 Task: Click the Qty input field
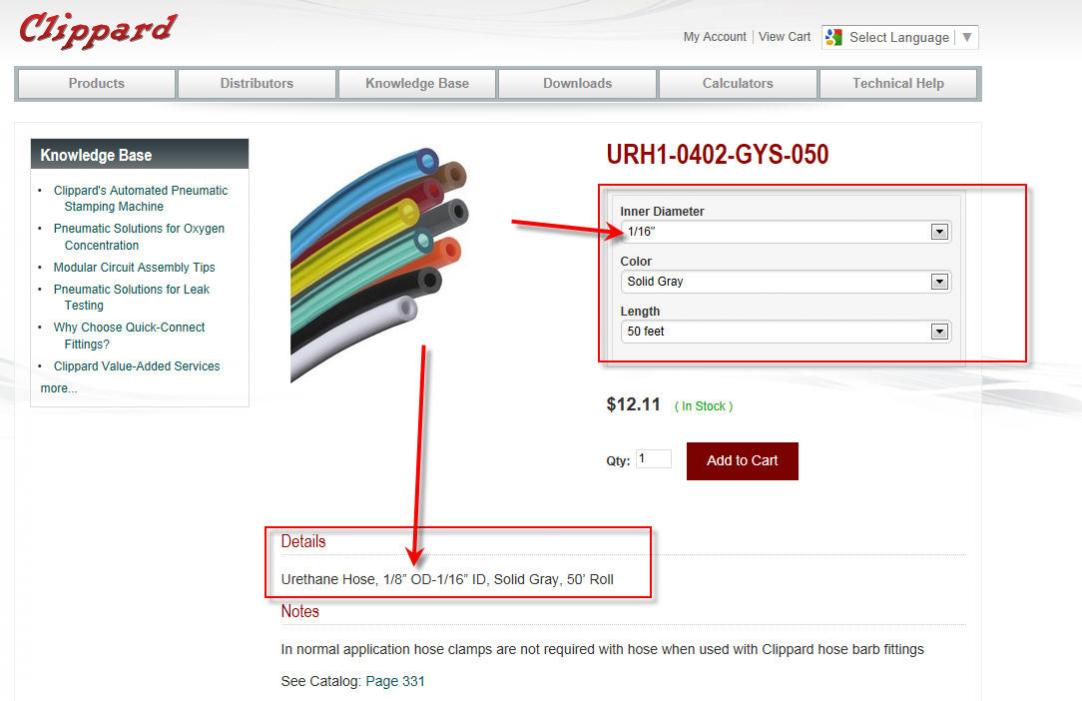pyautogui.click(x=653, y=459)
